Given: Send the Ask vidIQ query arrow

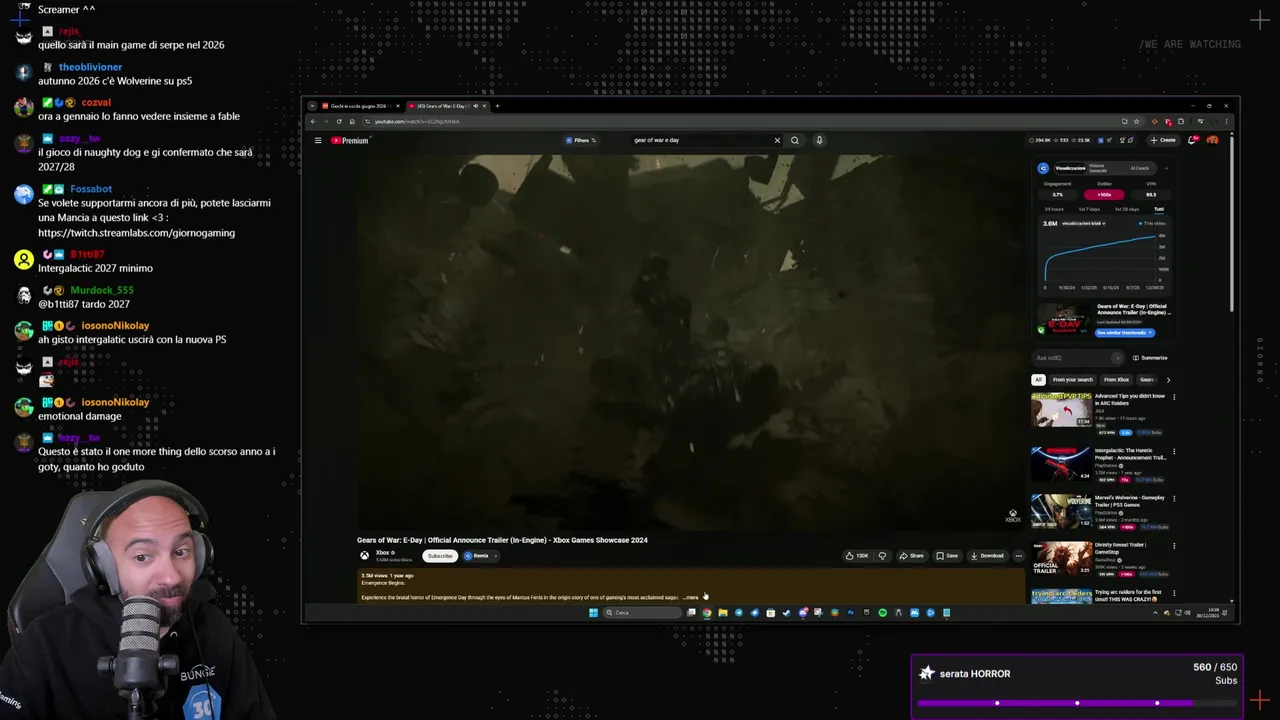Looking at the screenshot, I should (1117, 358).
